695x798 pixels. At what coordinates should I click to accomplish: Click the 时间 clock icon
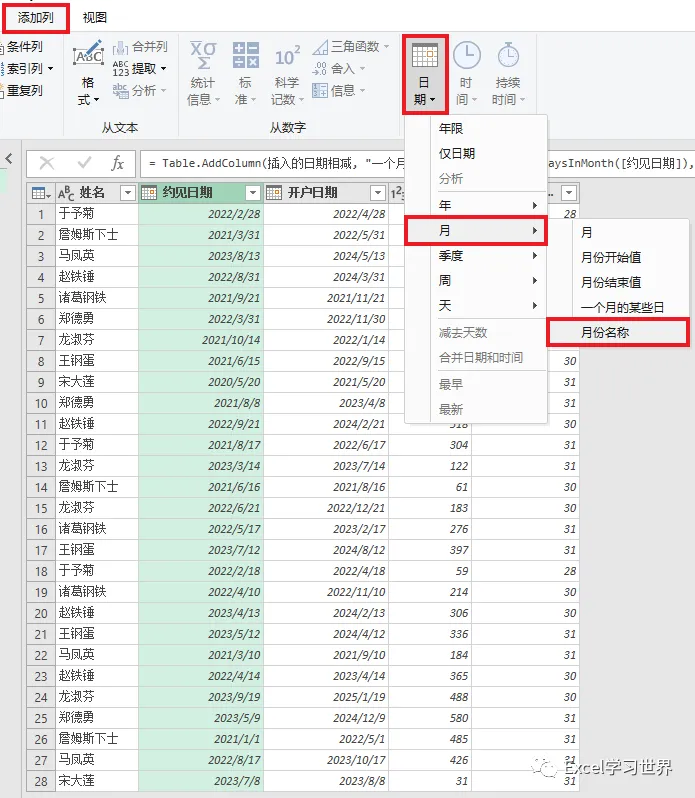(x=467, y=55)
